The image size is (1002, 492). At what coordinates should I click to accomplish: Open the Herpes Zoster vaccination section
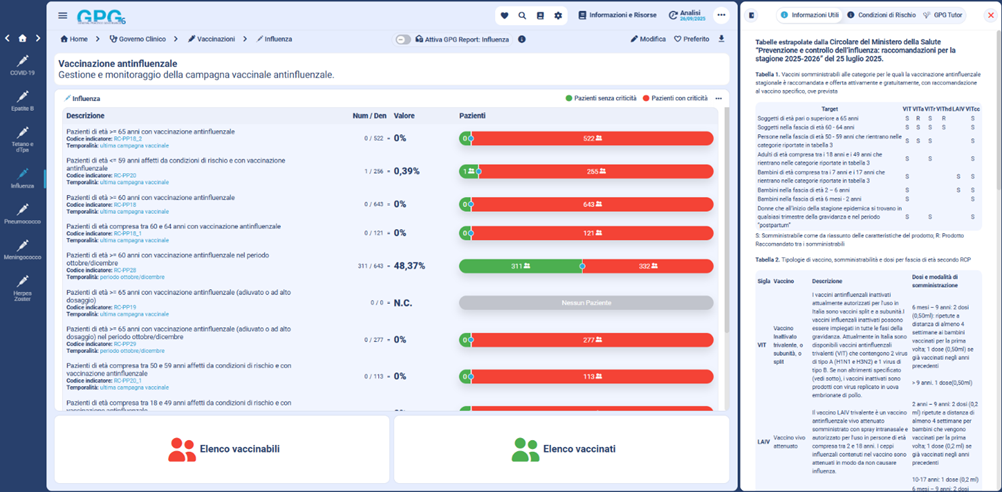tap(22, 286)
